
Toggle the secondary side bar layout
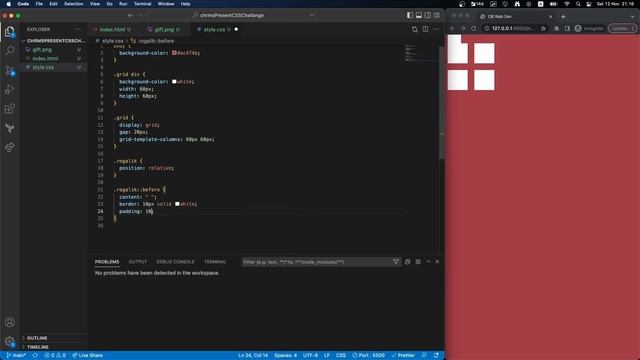(428, 16)
